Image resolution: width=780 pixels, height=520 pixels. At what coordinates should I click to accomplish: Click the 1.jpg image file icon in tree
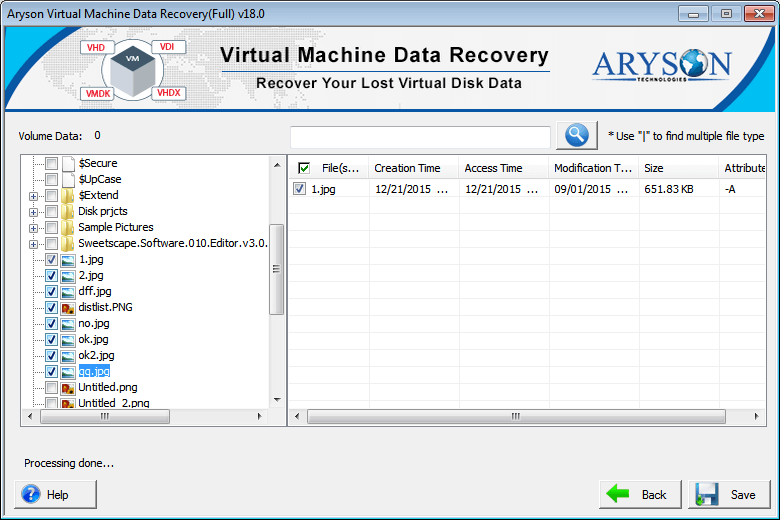68,260
